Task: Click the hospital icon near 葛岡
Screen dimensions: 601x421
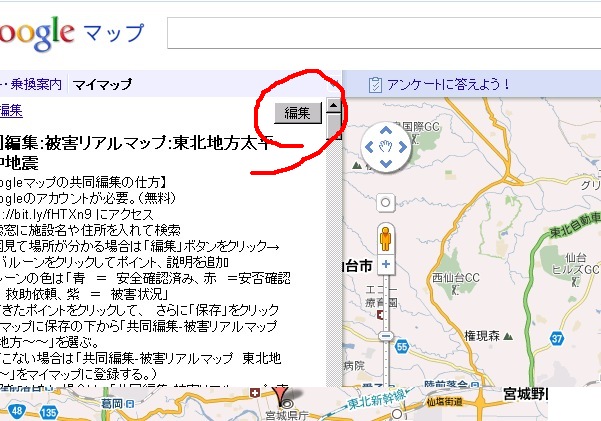Action: [x=255, y=393]
